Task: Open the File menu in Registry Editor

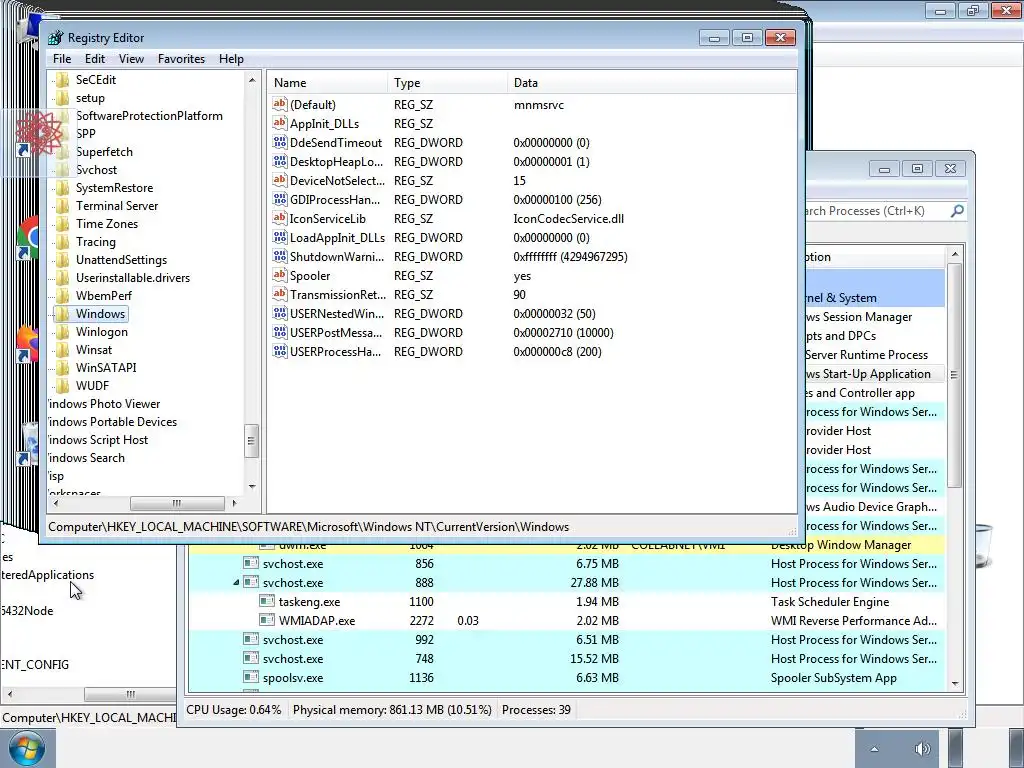Action: [62, 59]
